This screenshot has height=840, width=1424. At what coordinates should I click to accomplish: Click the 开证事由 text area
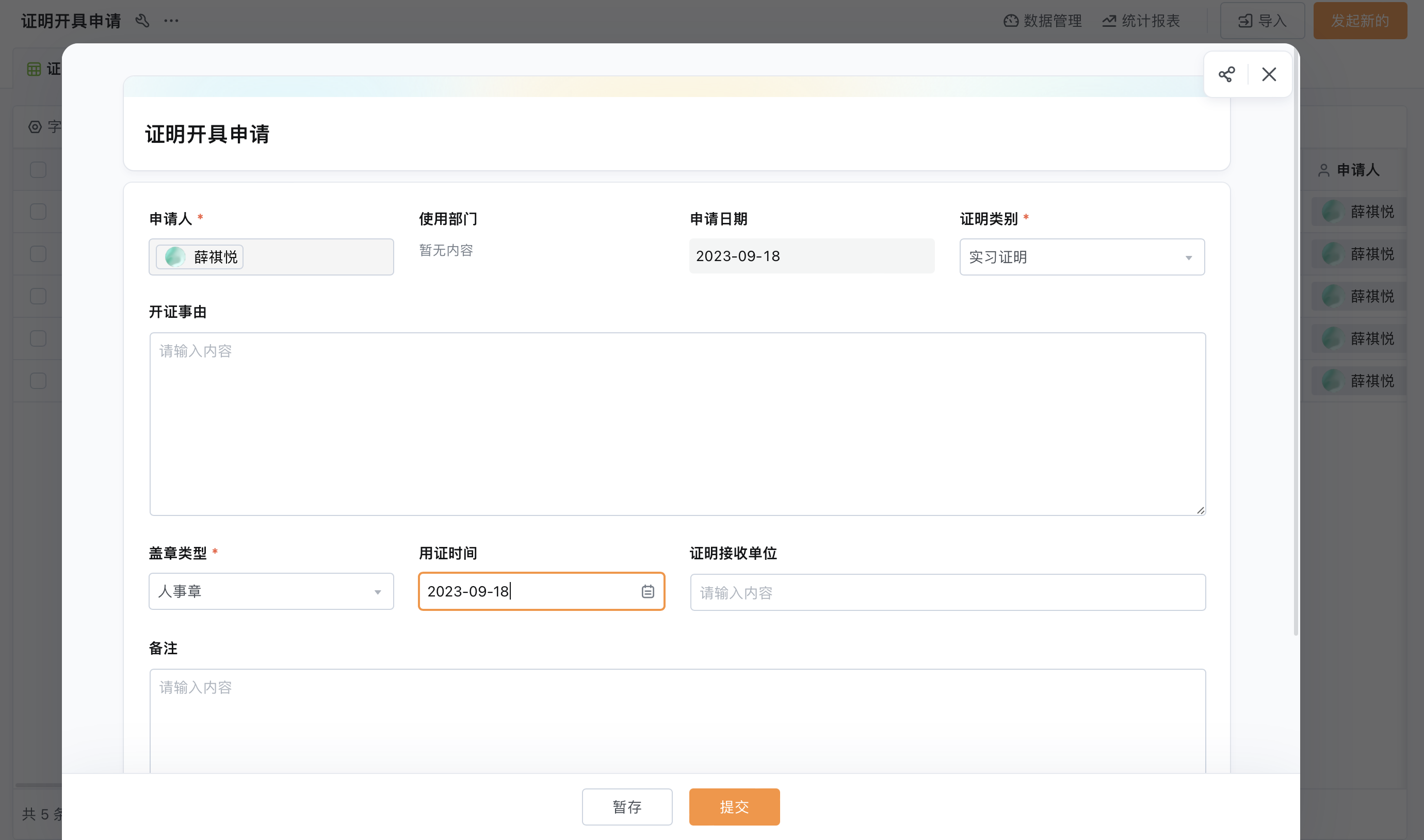(677, 424)
